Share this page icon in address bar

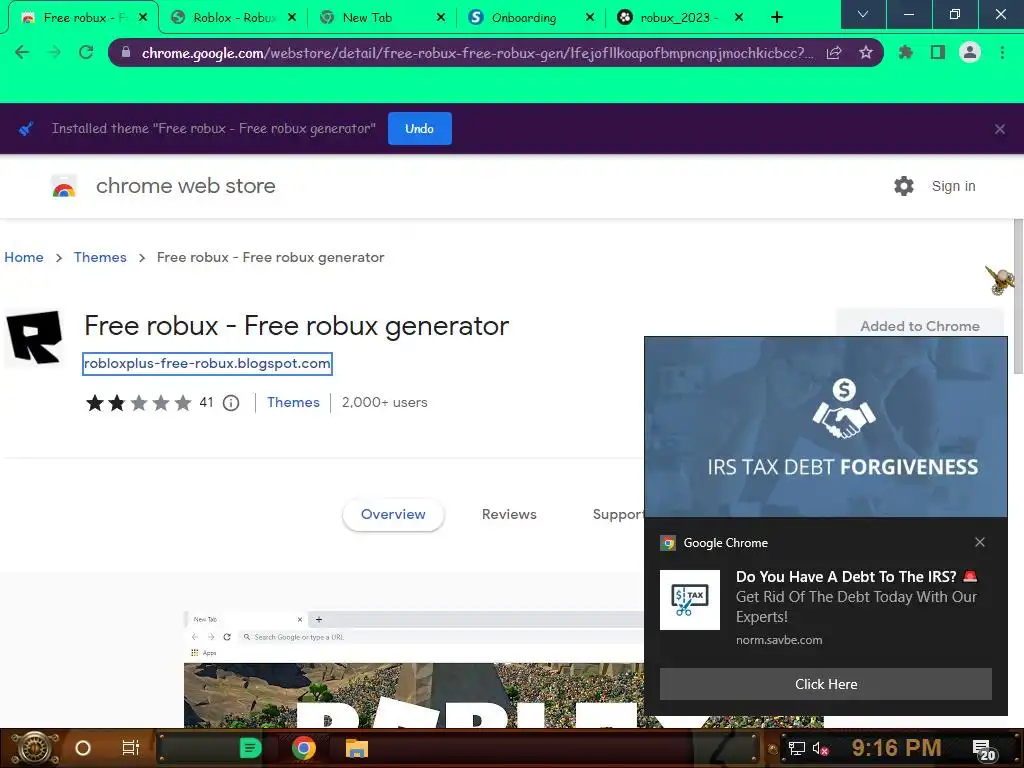(x=834, y=53)
